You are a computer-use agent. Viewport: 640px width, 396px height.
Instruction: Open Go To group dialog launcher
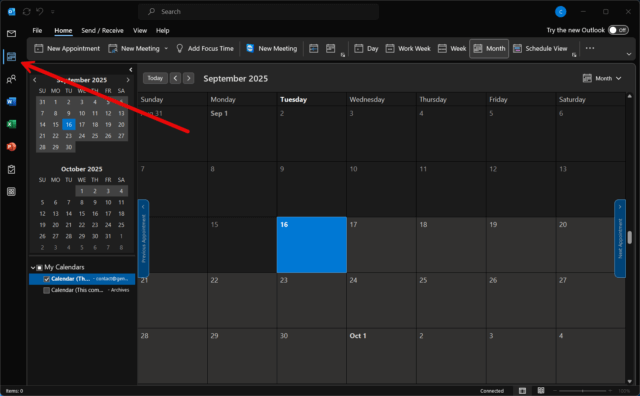click(343, 55)
